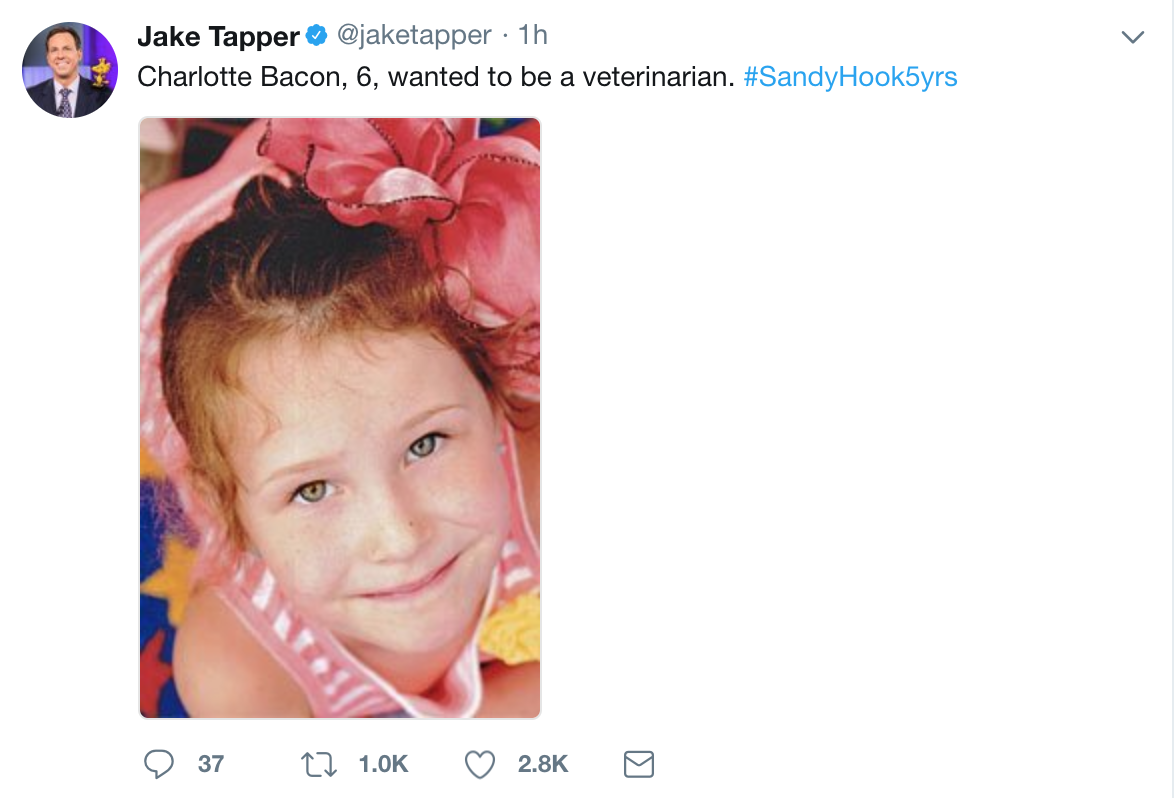This screenshot has width=1174, height=798.
Task: Visit the @jaketapper handle
Action: (414, 36)
